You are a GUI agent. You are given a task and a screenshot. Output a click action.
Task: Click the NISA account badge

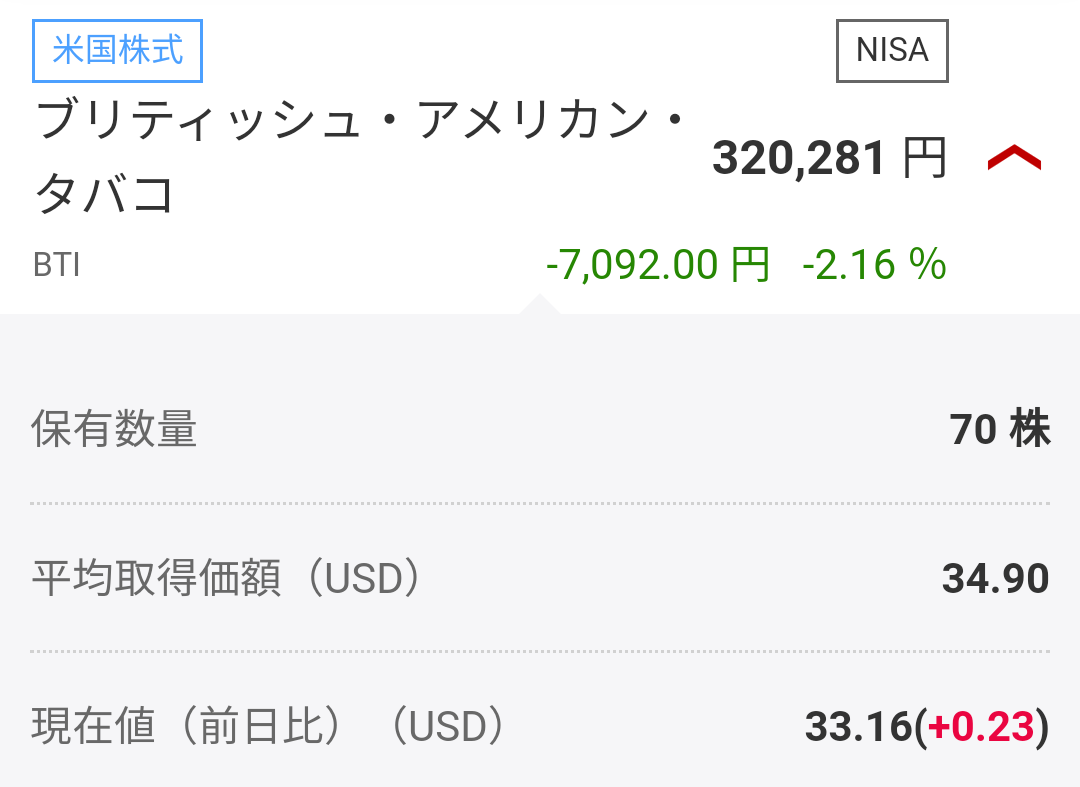(x=892, y=50)
